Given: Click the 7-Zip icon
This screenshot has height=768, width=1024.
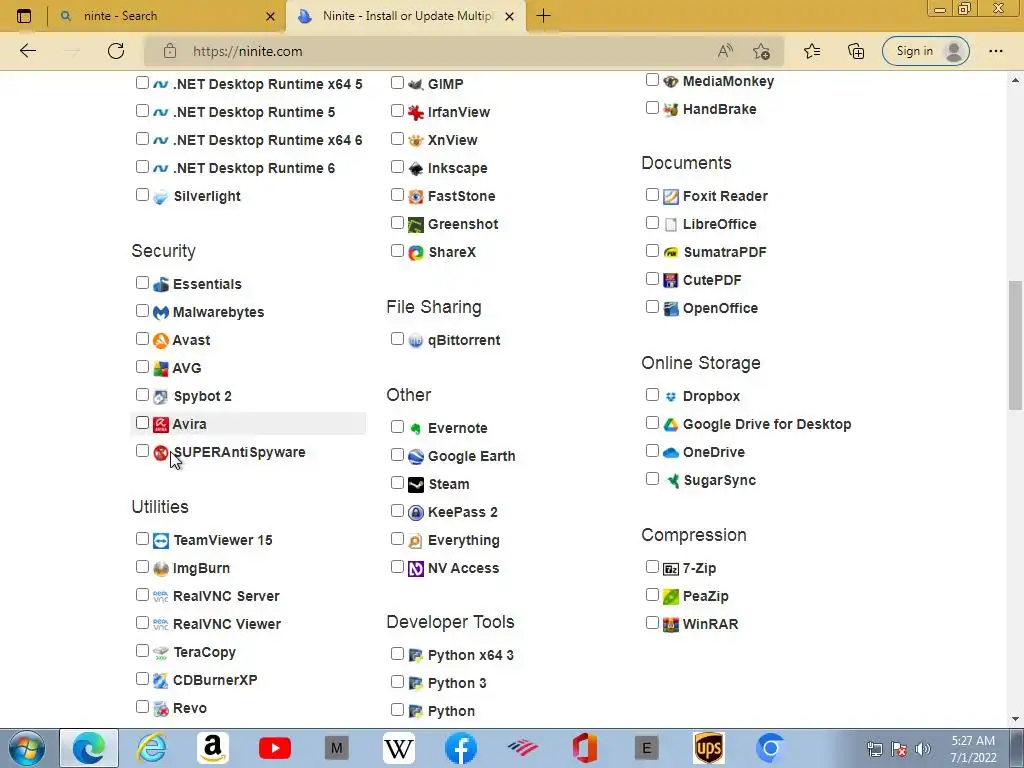Looking at the screenshot, I should [x=671, y=569].
